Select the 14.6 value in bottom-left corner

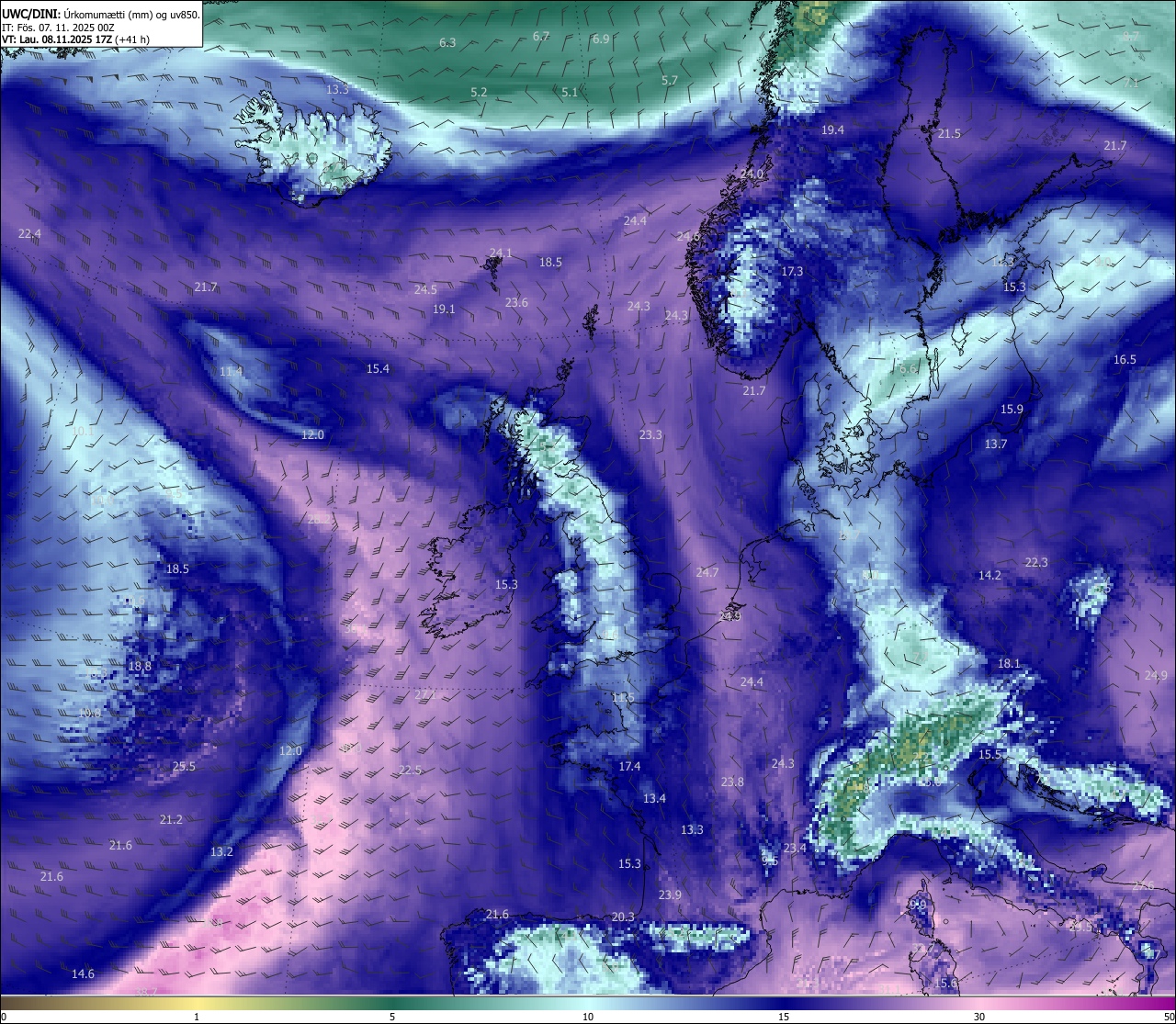83,974
